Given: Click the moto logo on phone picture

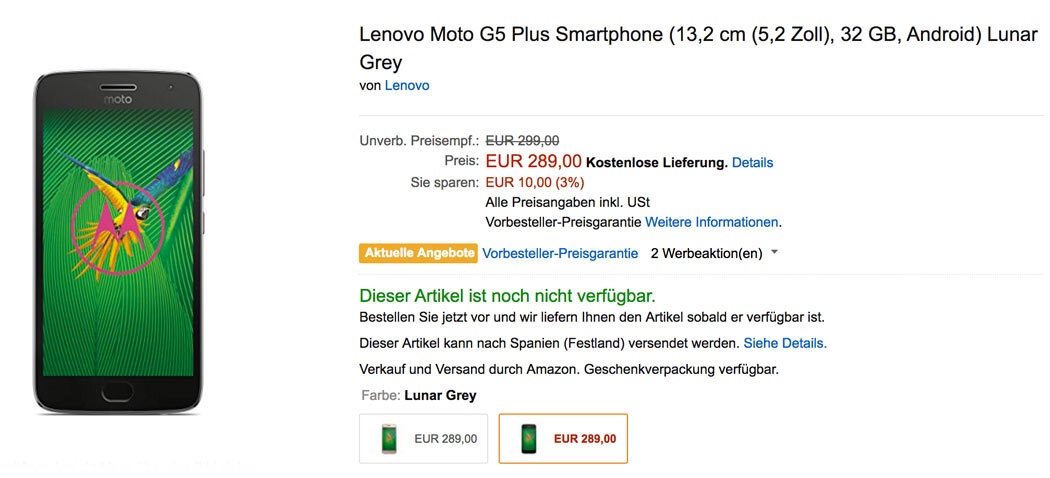Looking at the screenshot, I should (x=117, y=100).
